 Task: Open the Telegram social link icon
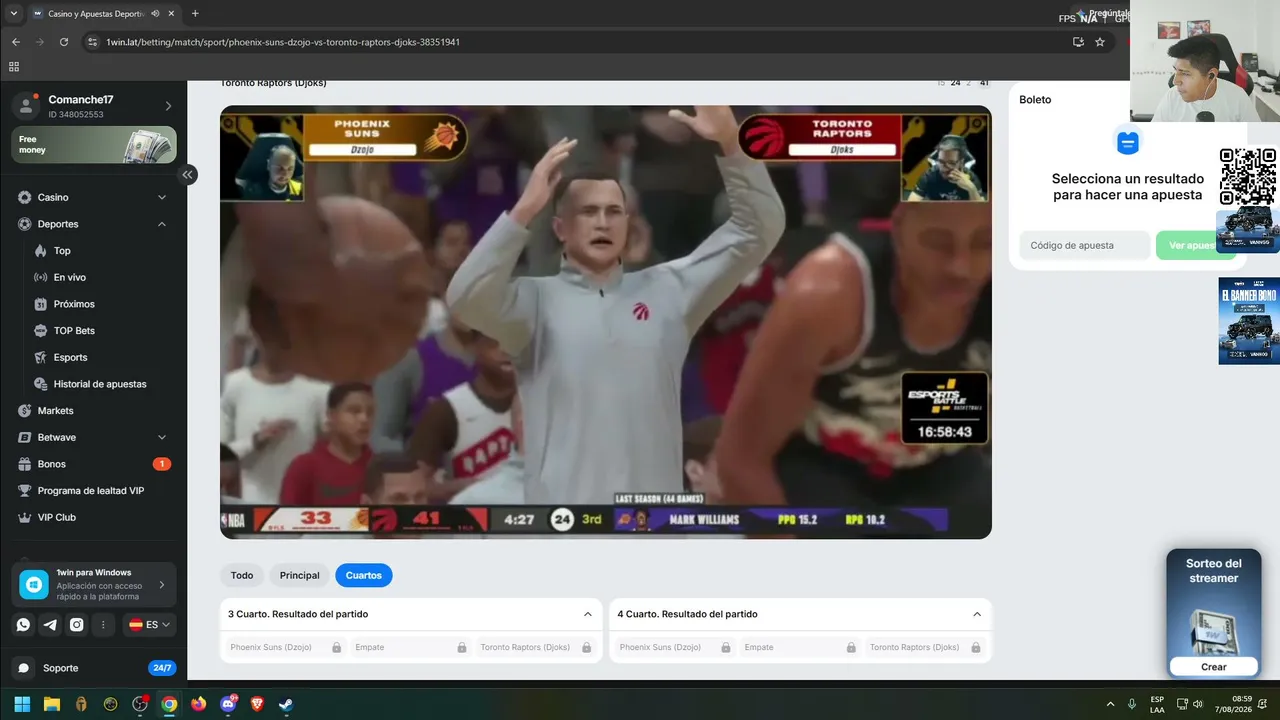(x=50, y=625)
